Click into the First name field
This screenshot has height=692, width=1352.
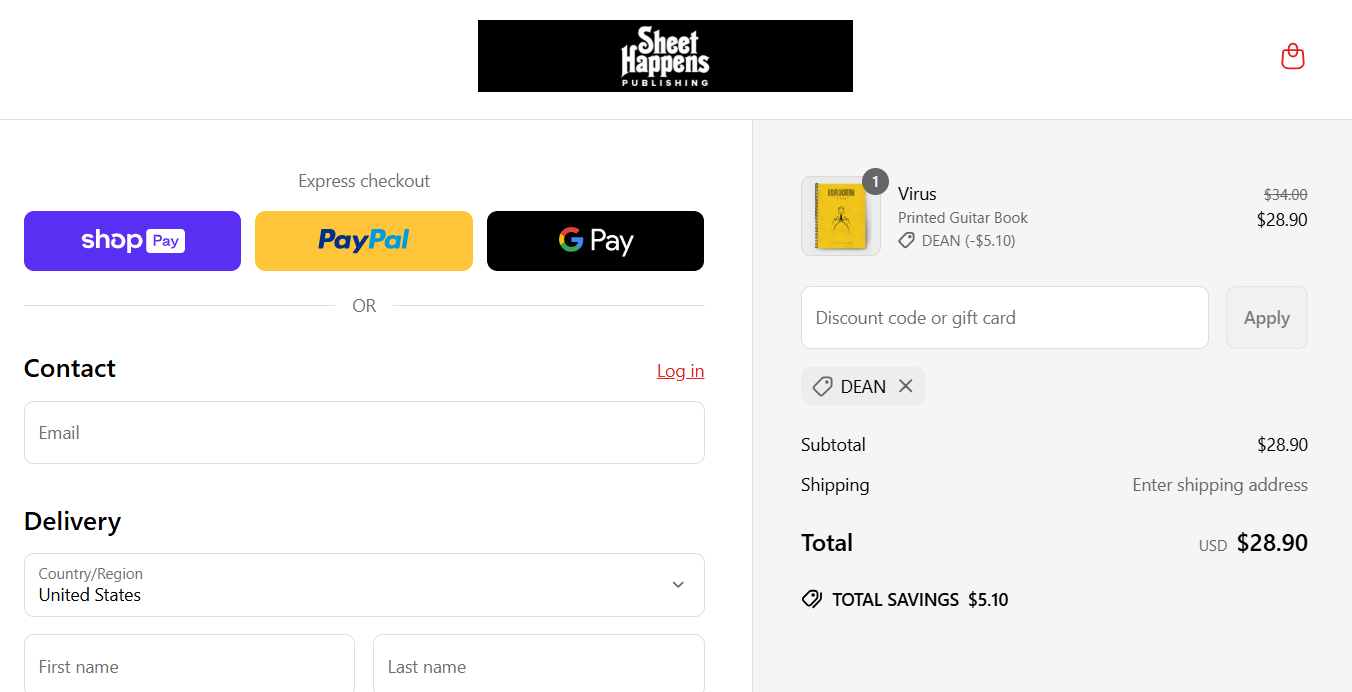189,666
